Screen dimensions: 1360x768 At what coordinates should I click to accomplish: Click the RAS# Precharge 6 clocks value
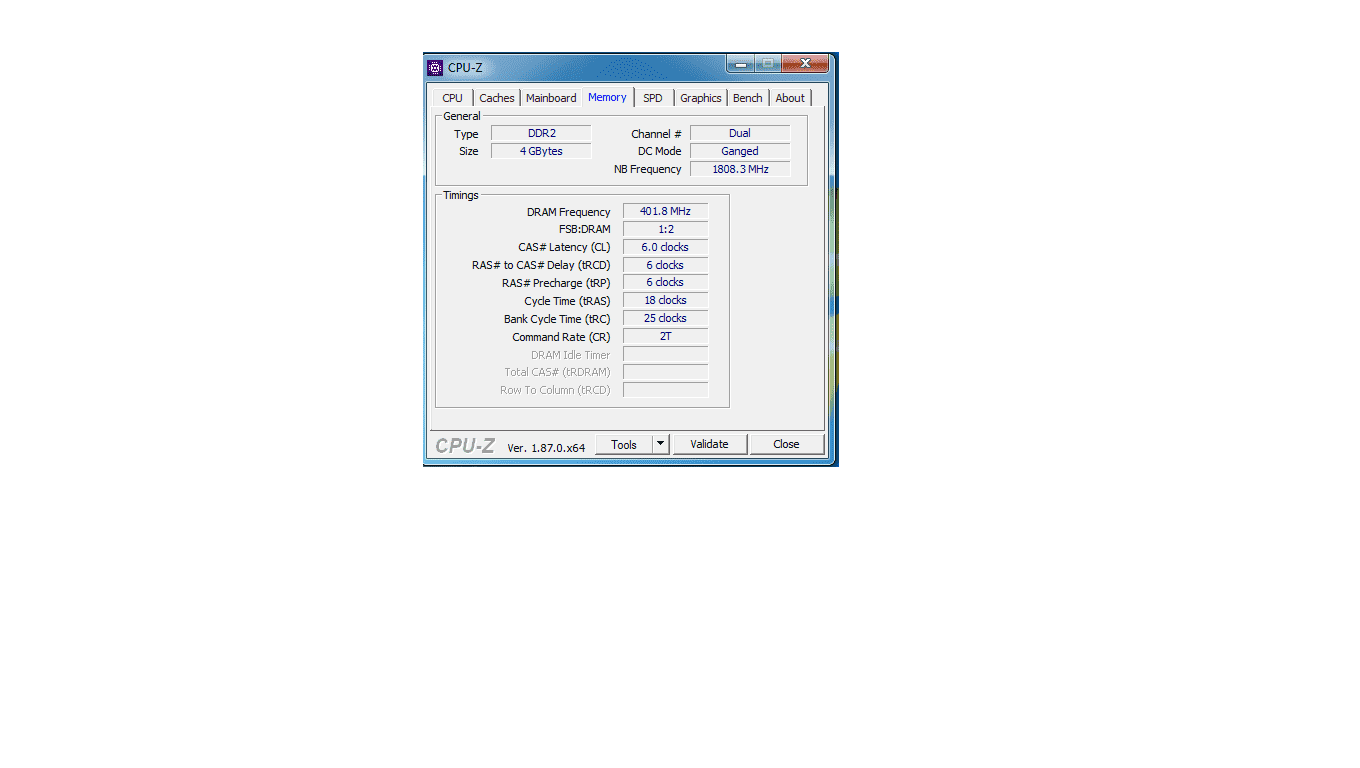[665, 282]
